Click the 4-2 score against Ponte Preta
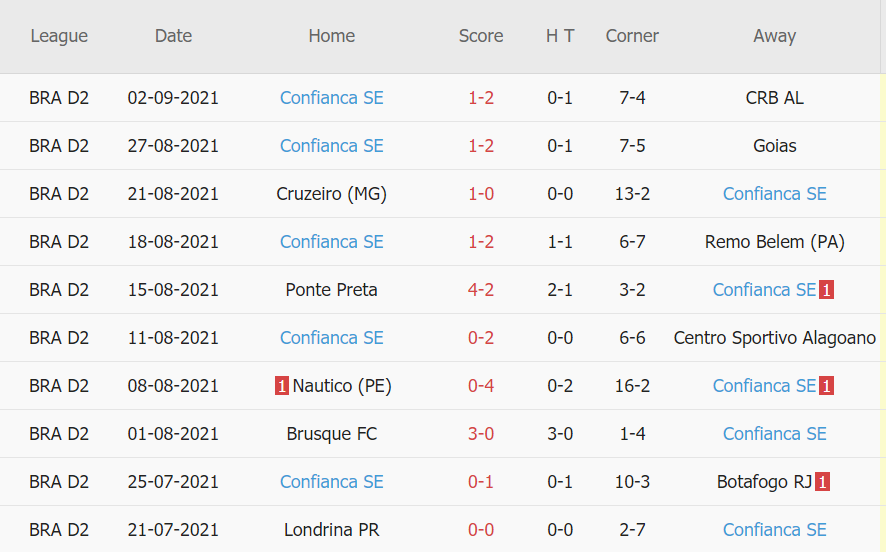This screenshot has width=886, height=552. [481, 290]
